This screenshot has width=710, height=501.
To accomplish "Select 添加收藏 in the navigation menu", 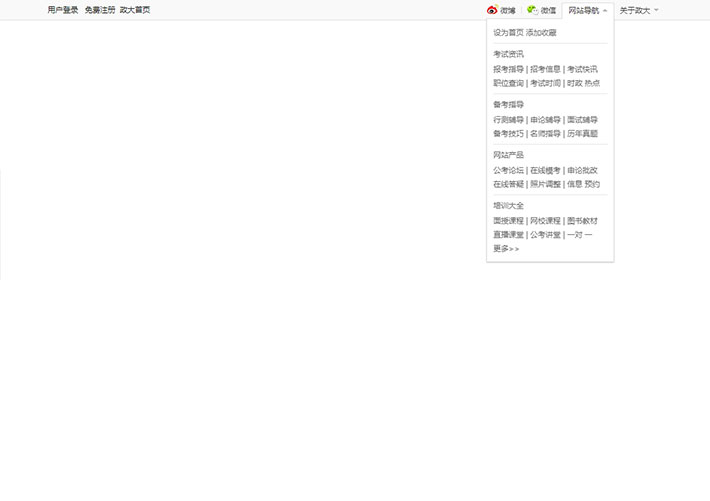I will (x=541, y=33).
